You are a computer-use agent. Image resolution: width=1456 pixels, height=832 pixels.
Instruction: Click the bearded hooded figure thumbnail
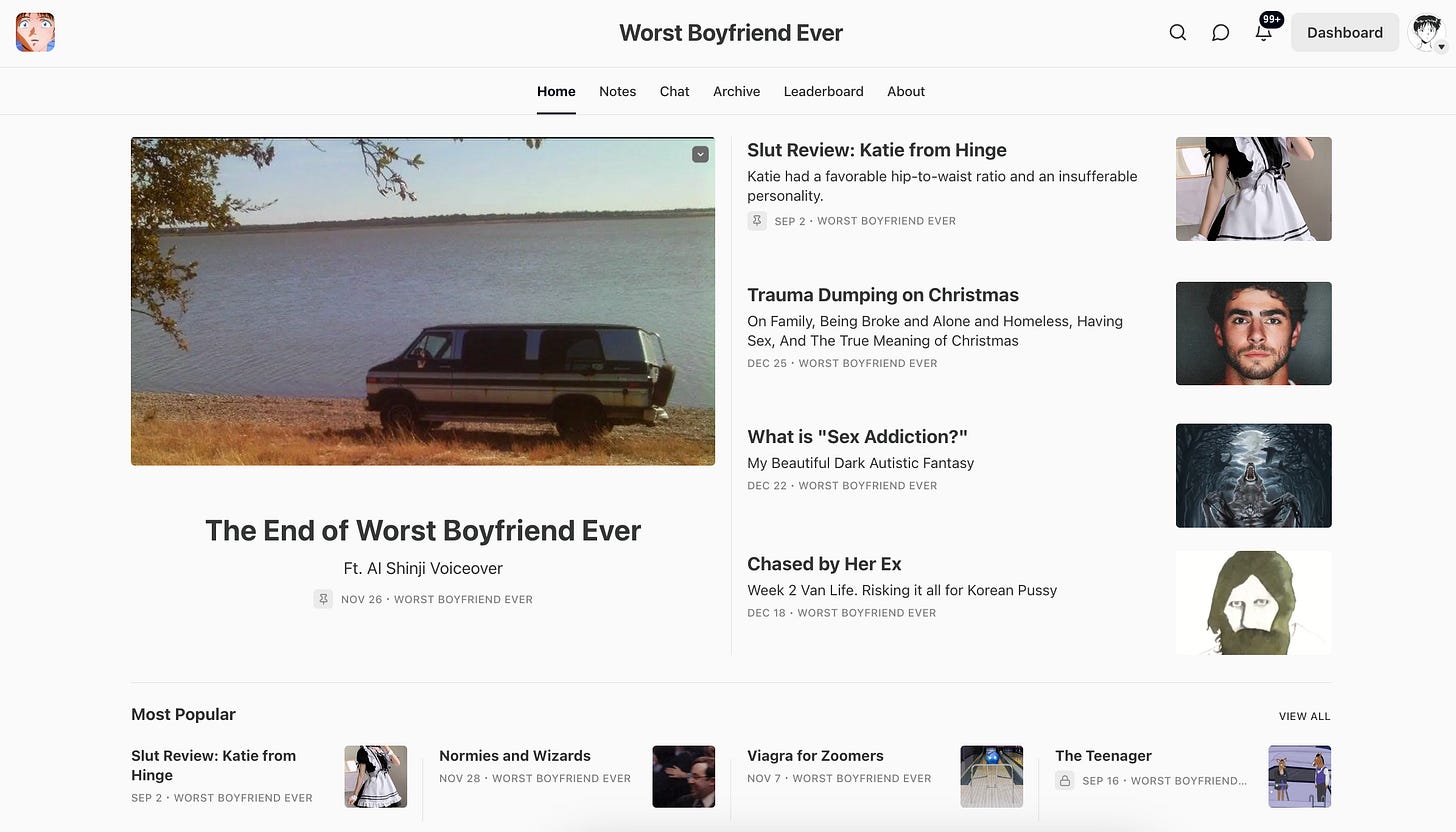pos(1253,603)
